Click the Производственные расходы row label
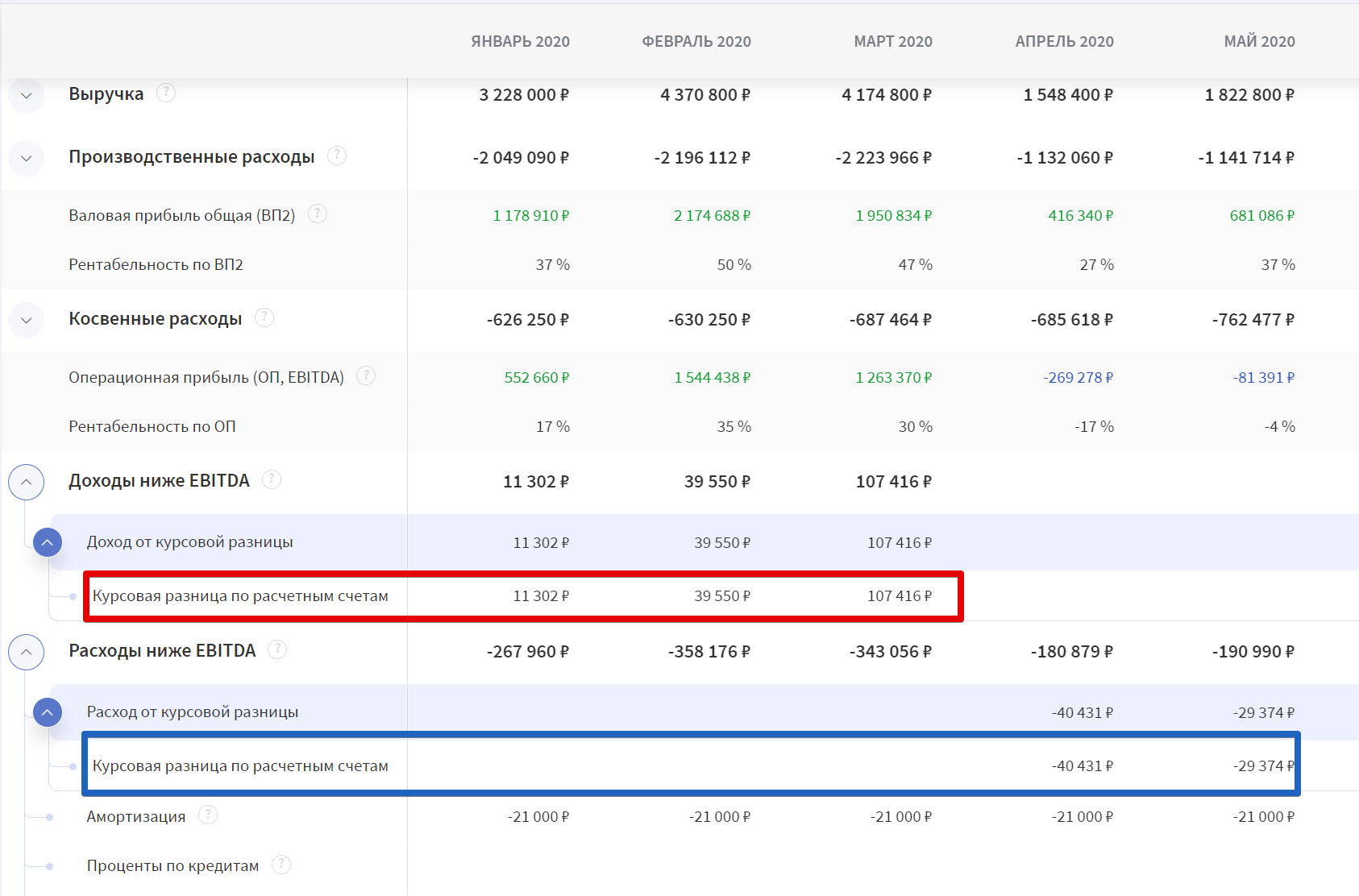Viewport: 1359px width, 896px height. (x=192, y=157)
